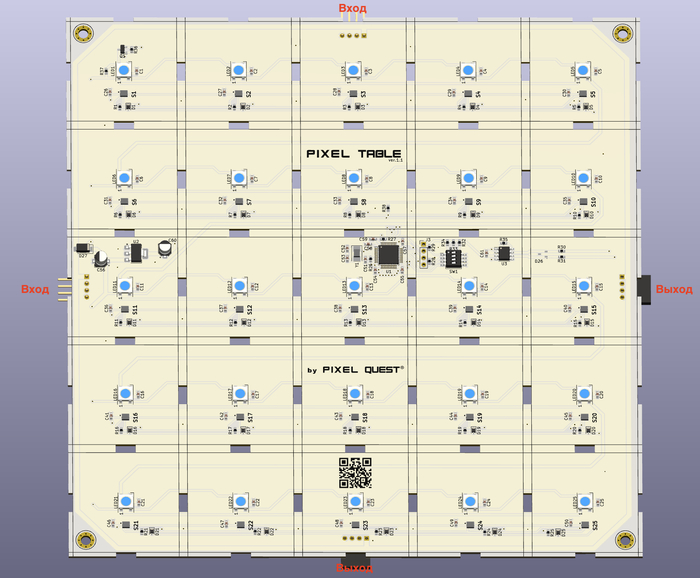
Task: Click the red "Вход" label on the left
Action: pos(35,289)
